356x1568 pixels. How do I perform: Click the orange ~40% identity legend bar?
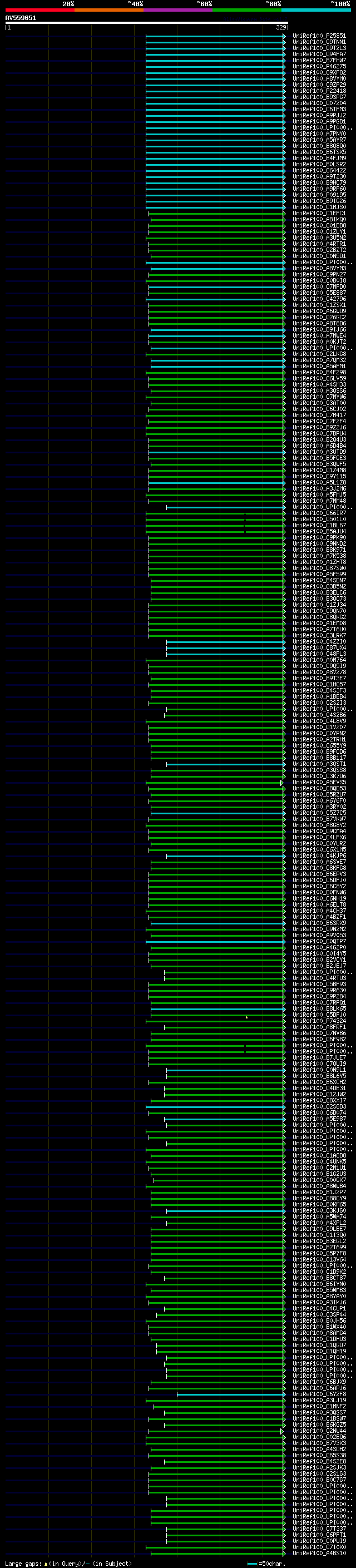pos(109,10)
